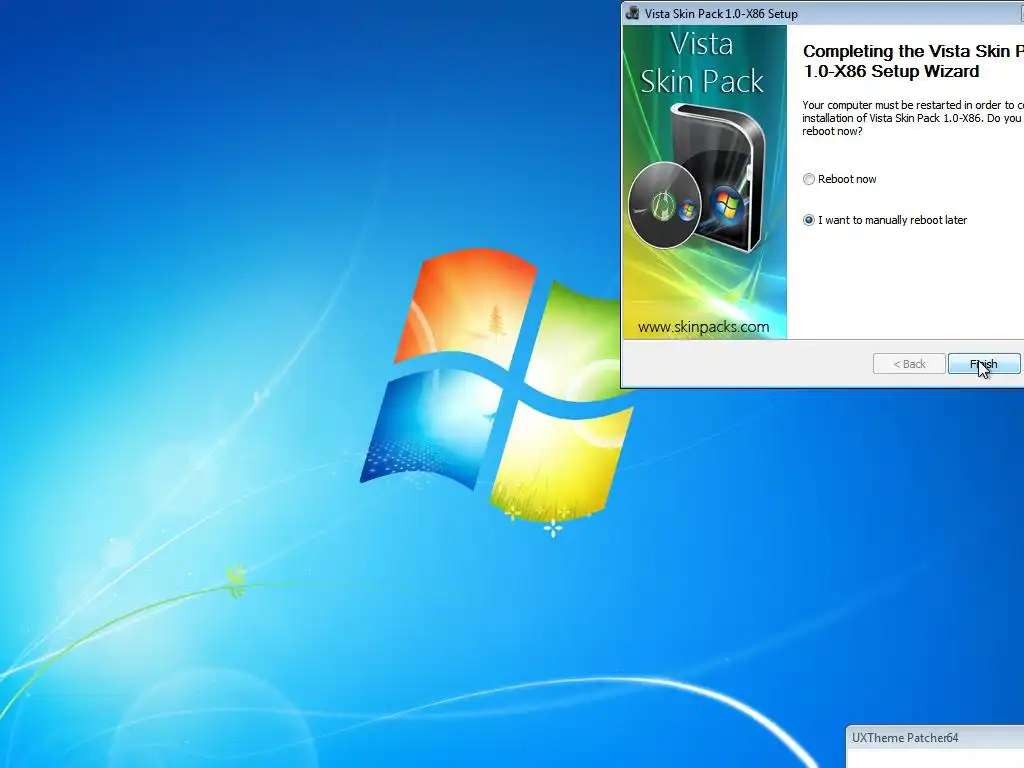The width and height of the screenshot is (1024, 768).
Task: Click the UXTheme Patcher64 window title
Action: coord(905,738)
